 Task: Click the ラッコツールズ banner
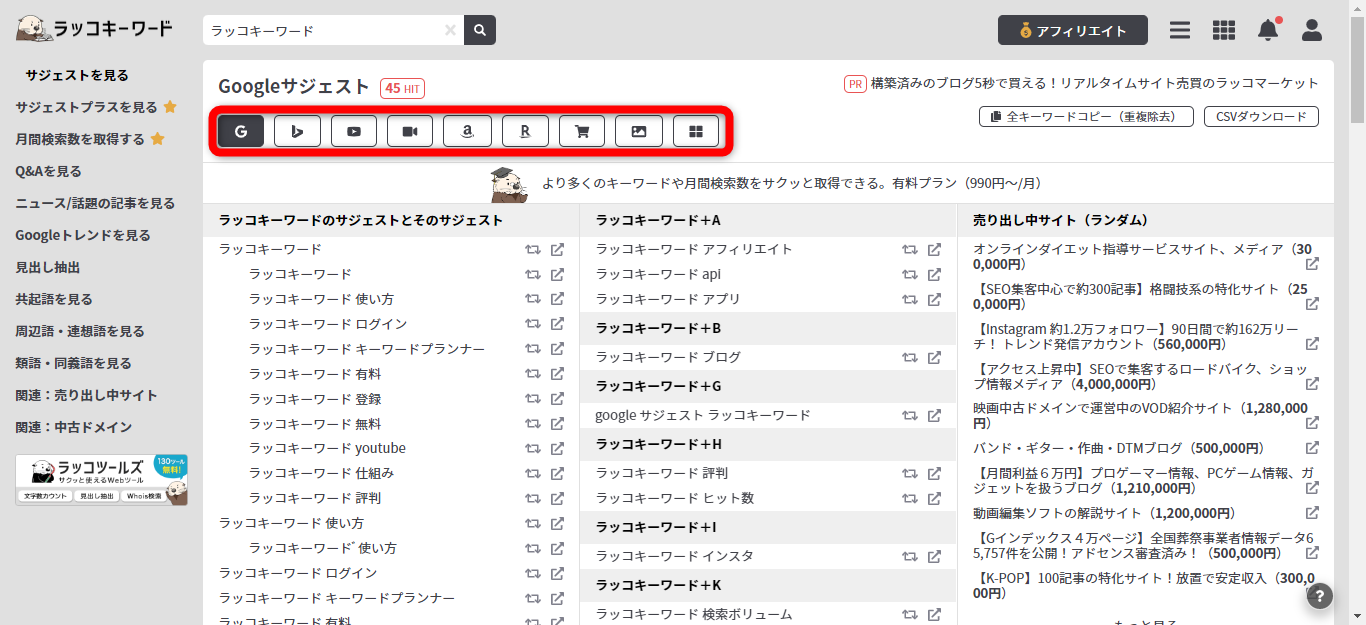tap(101, 480)
